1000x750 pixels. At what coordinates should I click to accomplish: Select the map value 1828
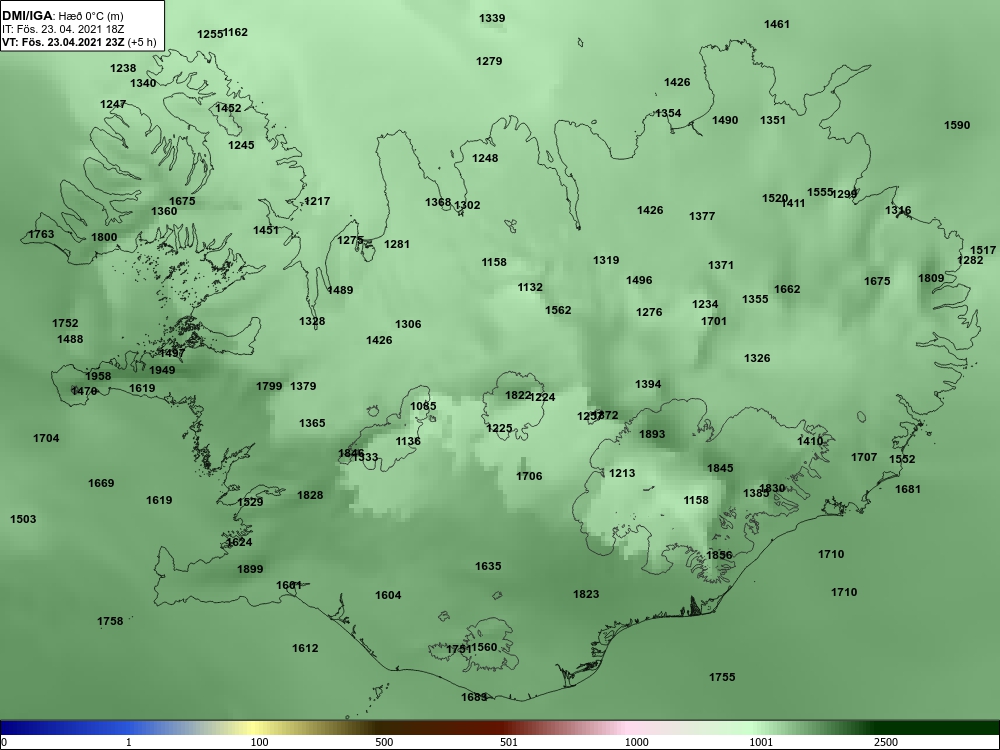tap(310, 496)
